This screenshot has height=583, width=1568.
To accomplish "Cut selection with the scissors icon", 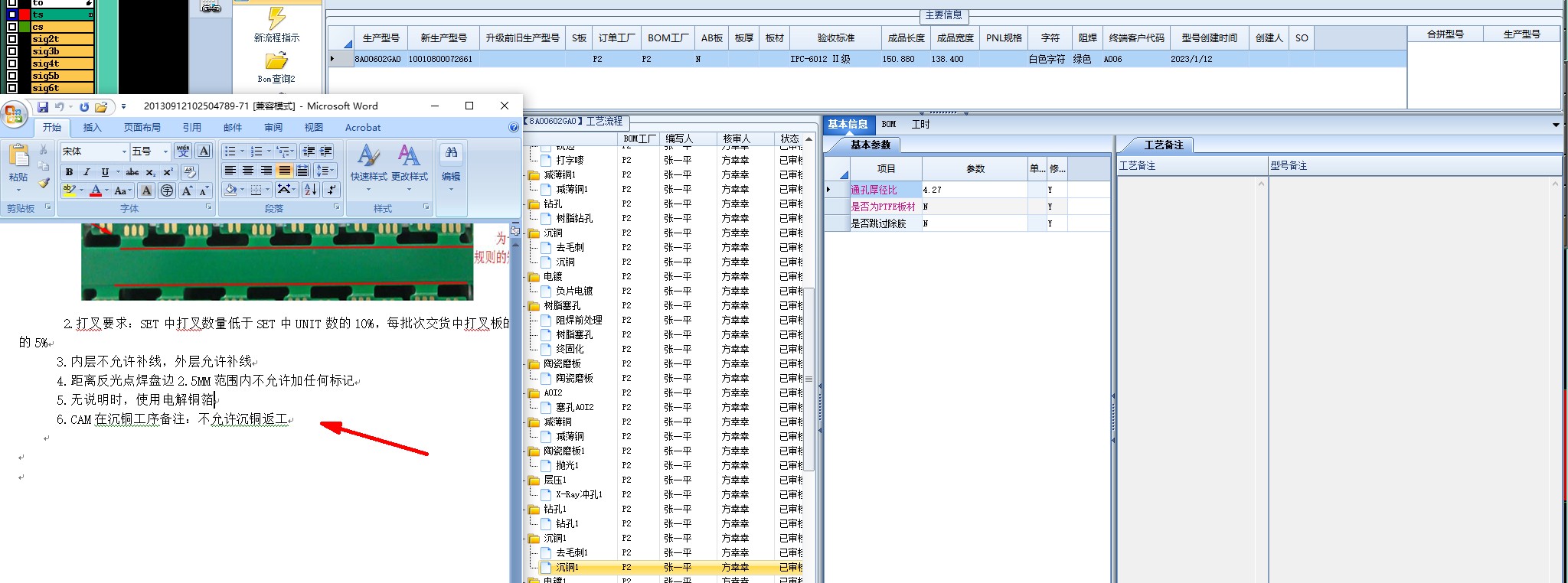I will 44,150.
